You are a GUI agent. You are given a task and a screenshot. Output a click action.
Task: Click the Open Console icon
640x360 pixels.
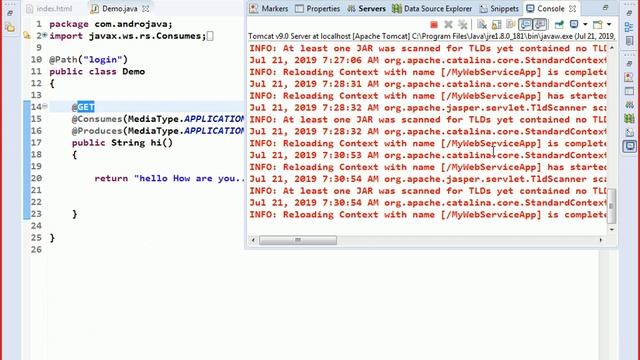(x=598, y=24)
